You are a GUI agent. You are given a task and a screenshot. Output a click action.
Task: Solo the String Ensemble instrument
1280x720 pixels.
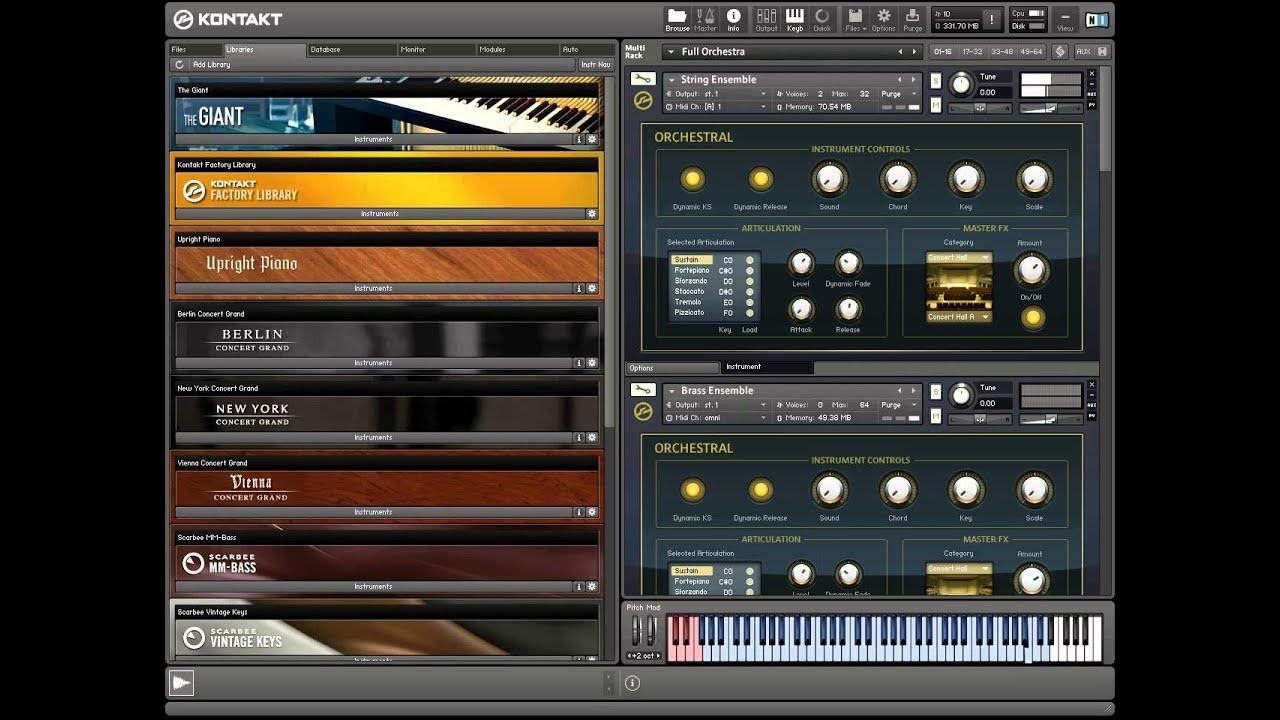pyautogui.click(x=936, y=81)
